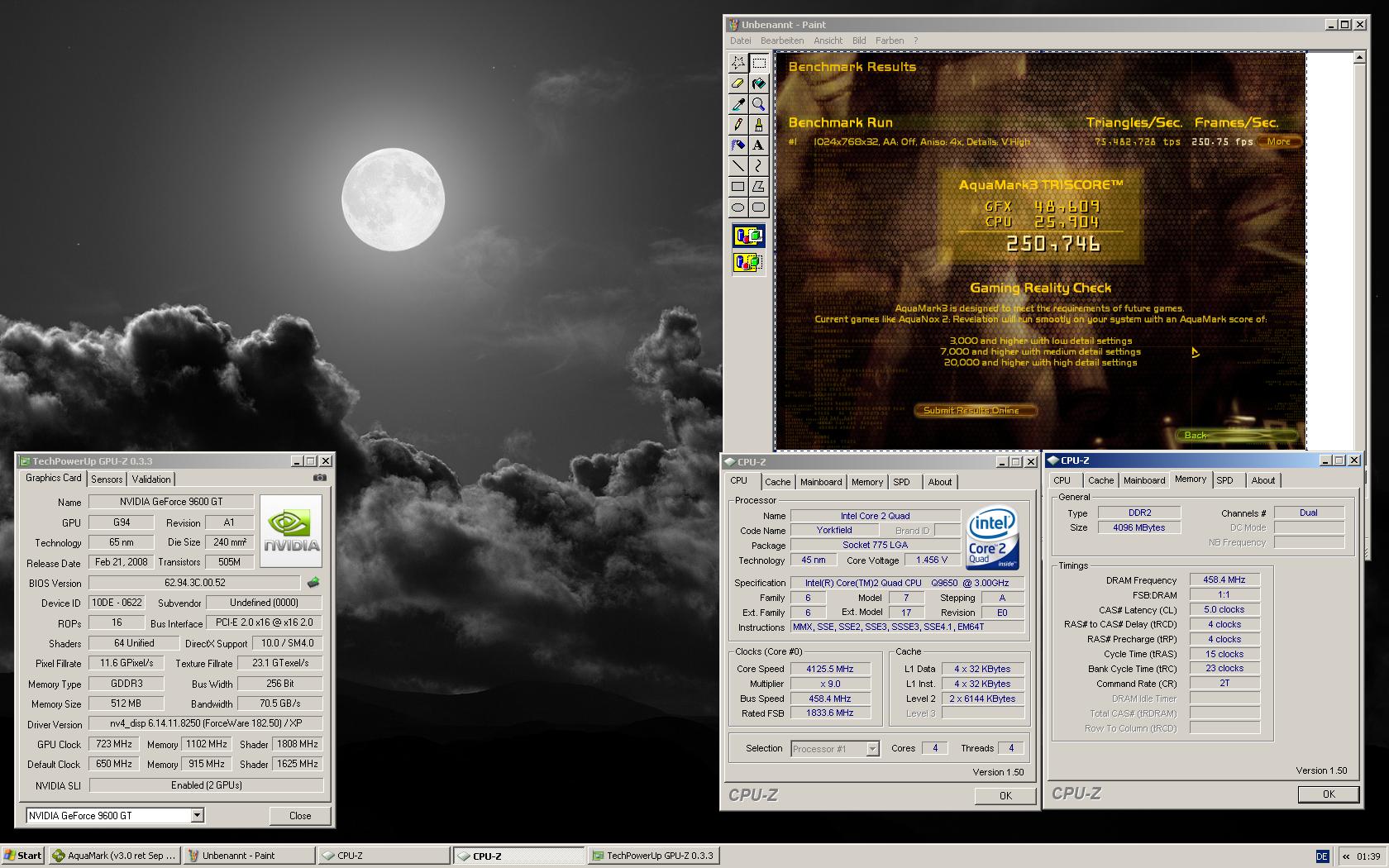This screenshot has width=1389, height=868.
Task: Click the Intel Core 2 Quad logo
Action: (x=993, y=540)
